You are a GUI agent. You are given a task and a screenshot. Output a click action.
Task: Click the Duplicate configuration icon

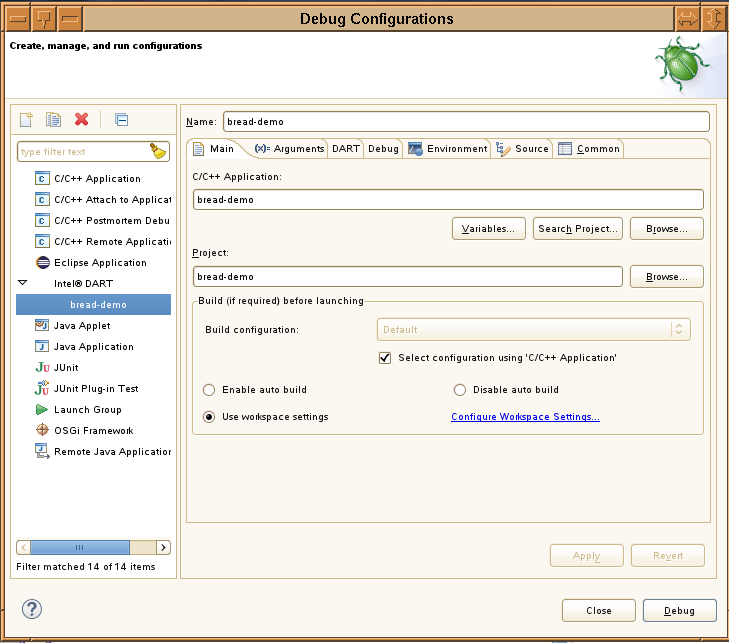[54, 120]
